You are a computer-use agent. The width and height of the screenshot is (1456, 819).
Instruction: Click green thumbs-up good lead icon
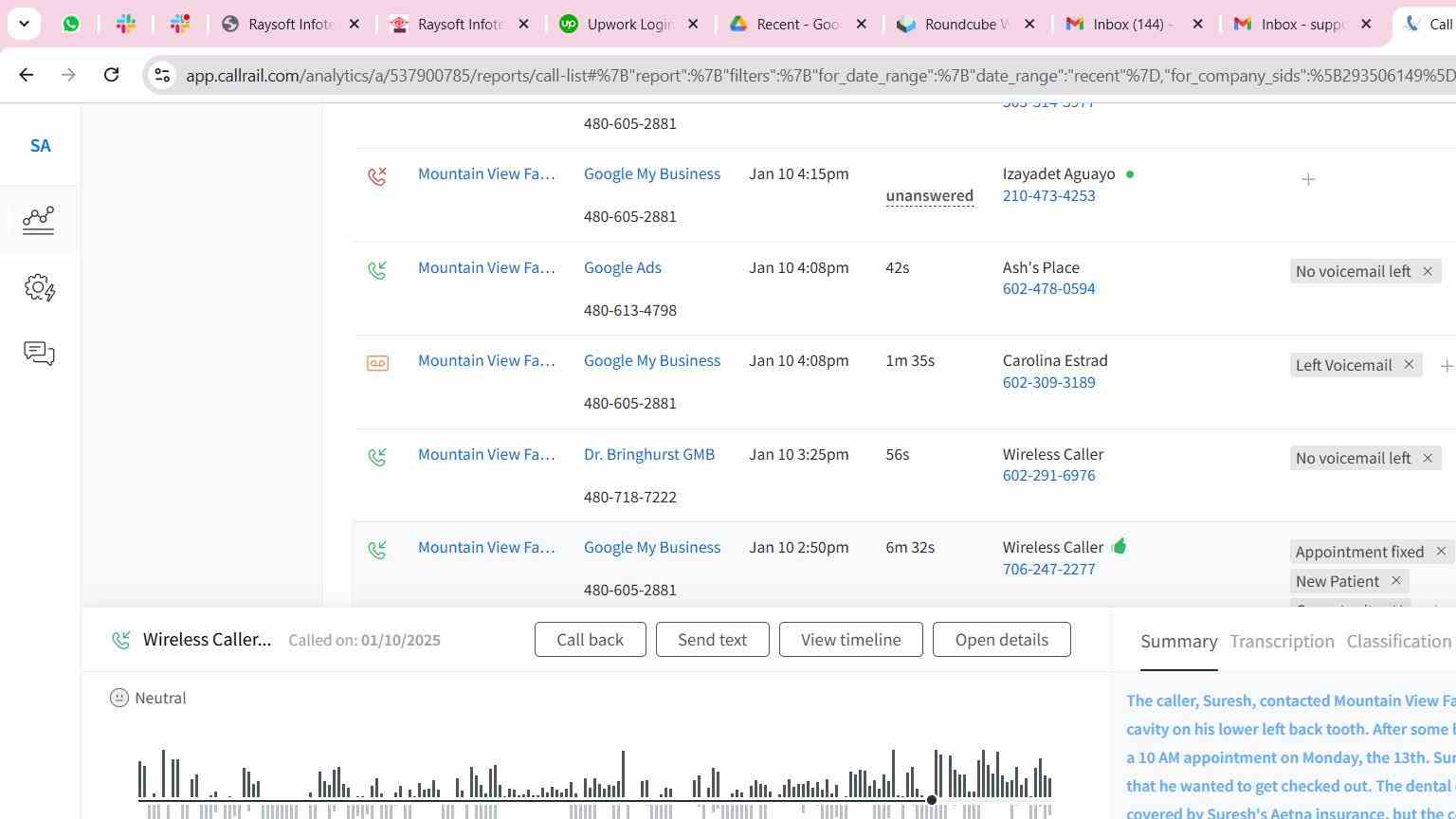pyautogui.click(x=1119, y=546)
